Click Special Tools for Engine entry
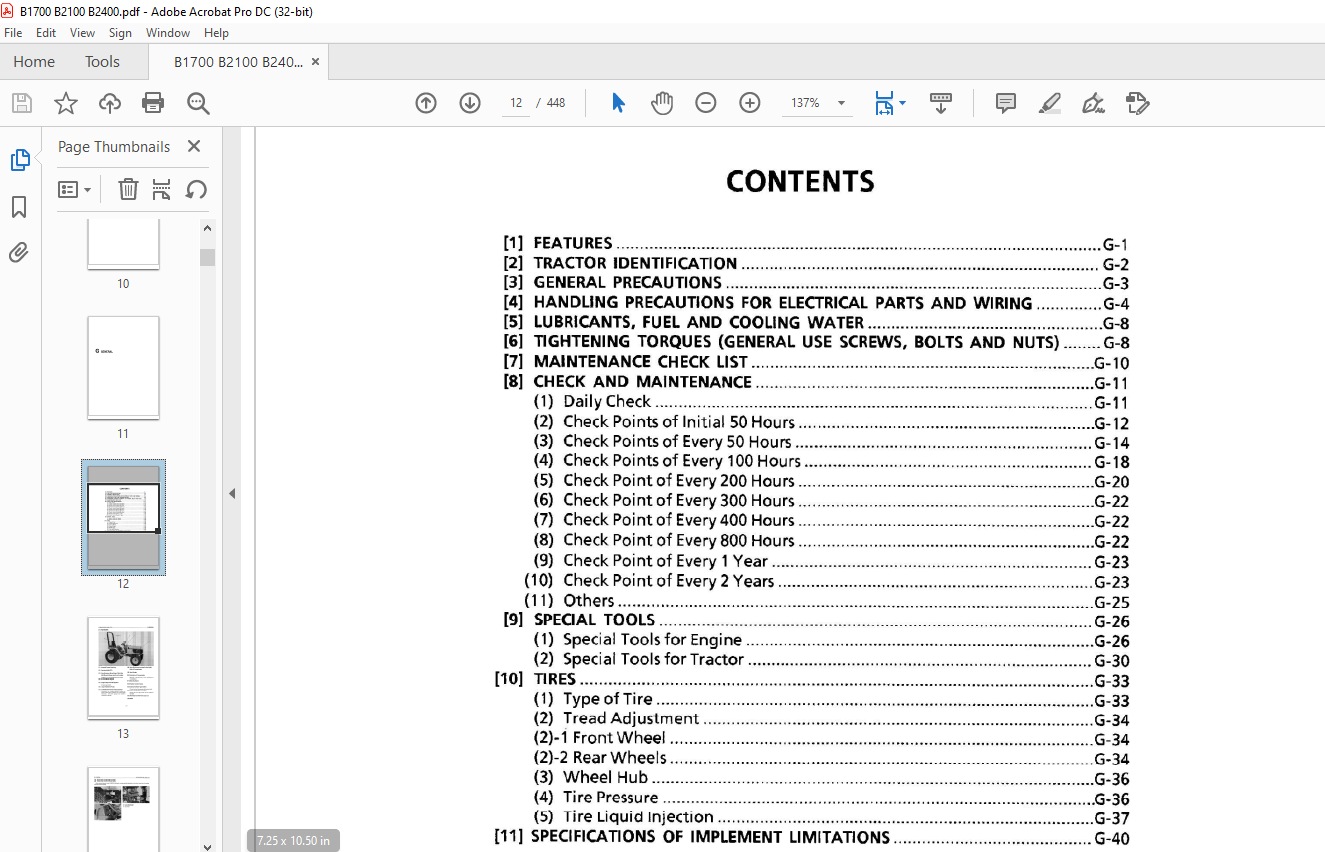1325x852 pixels. coord(830,640)
